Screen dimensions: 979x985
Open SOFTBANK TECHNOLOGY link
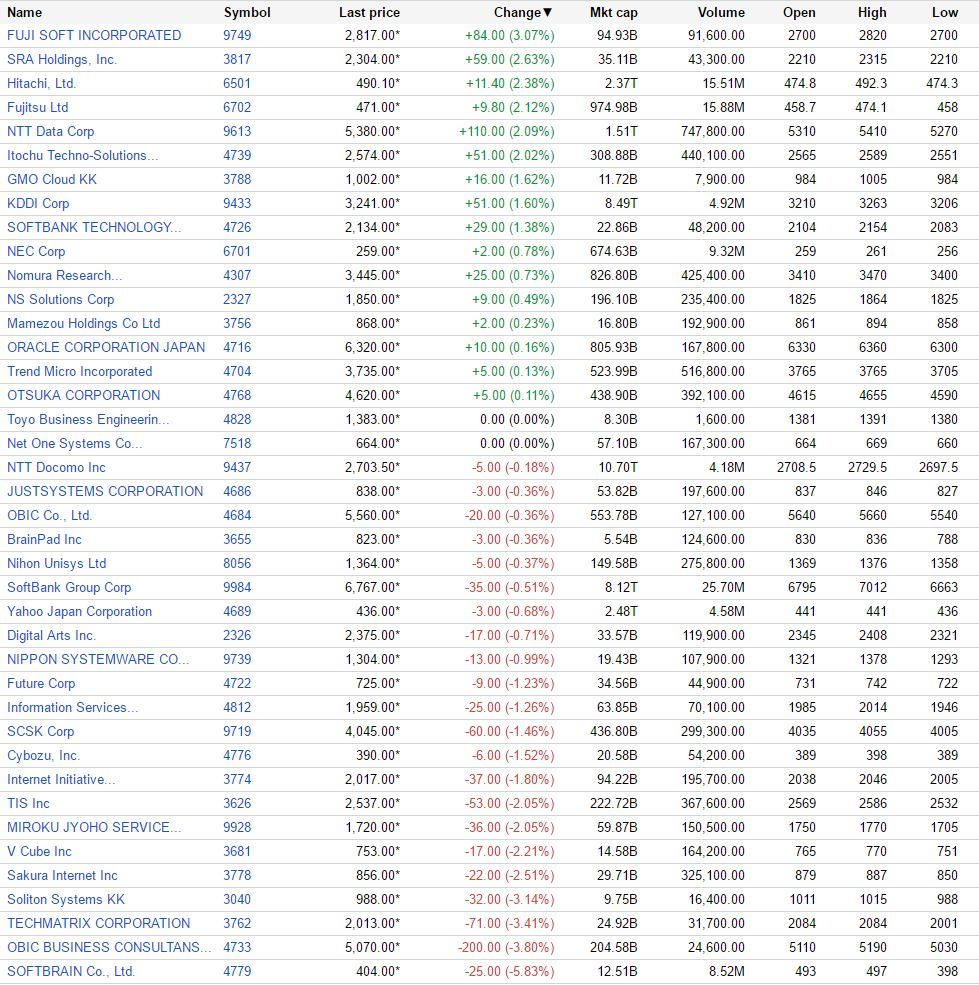click(x=94, y=227)
